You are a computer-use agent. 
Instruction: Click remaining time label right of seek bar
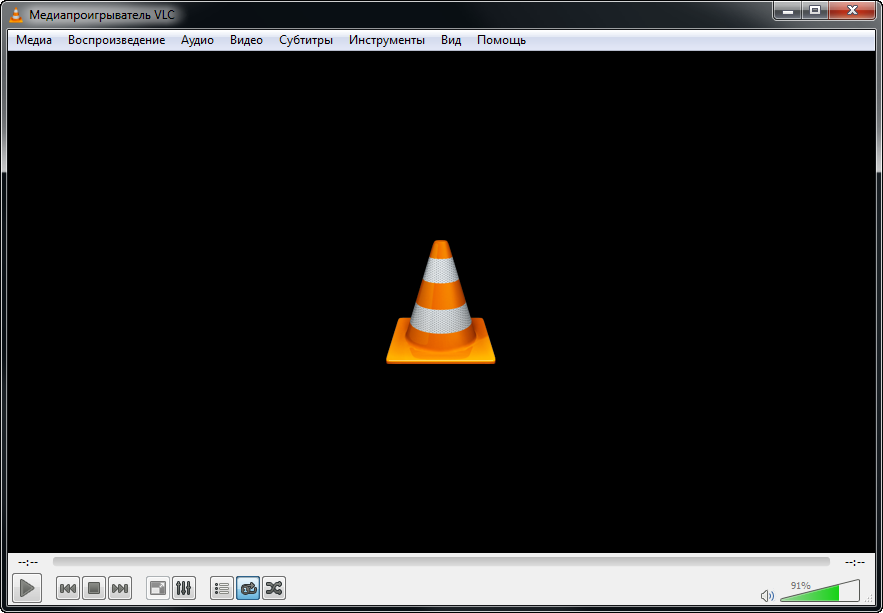[x=855, y=562]
